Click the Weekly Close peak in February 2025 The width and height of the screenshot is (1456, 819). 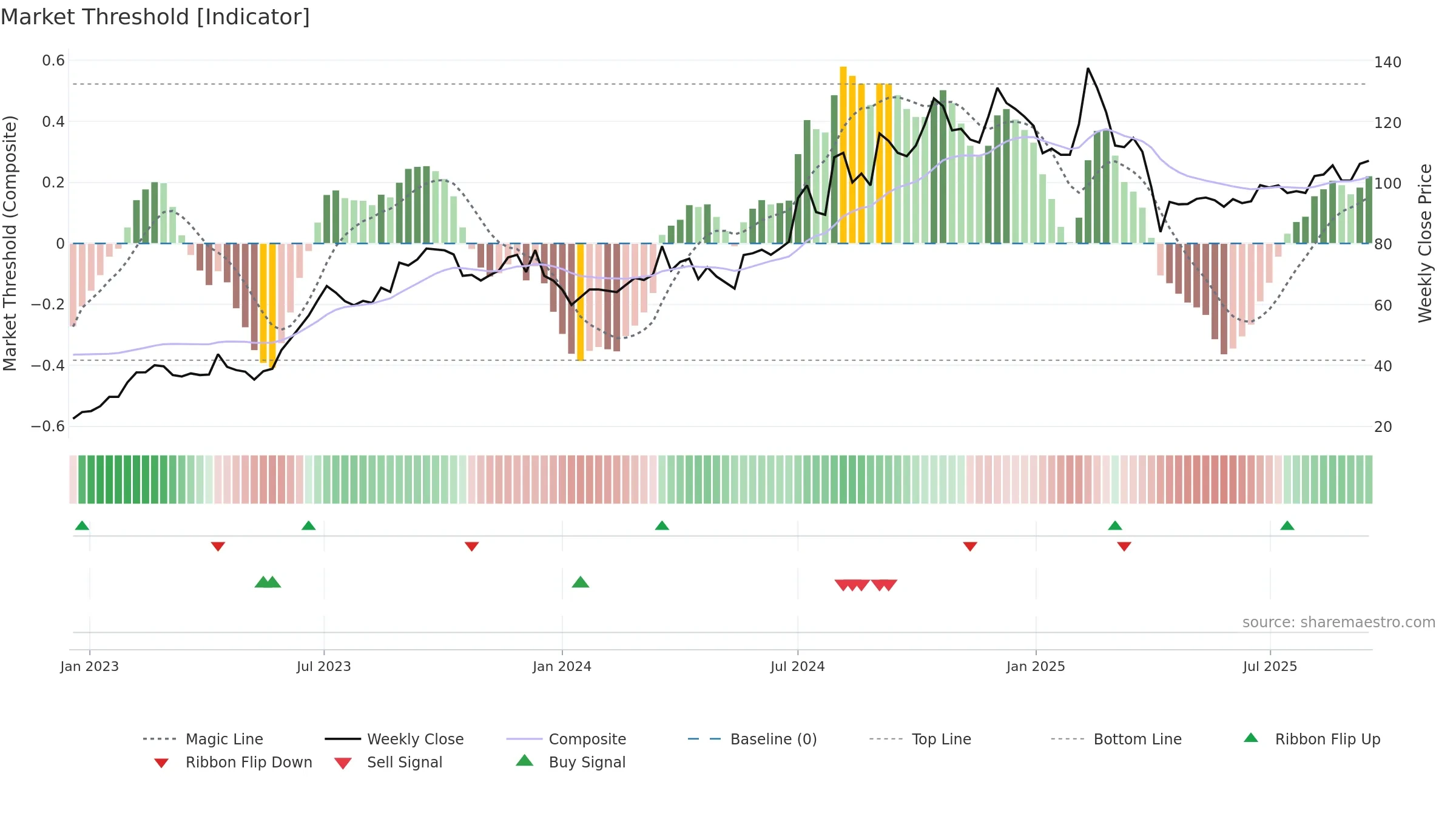click(x=1088, y=69)
